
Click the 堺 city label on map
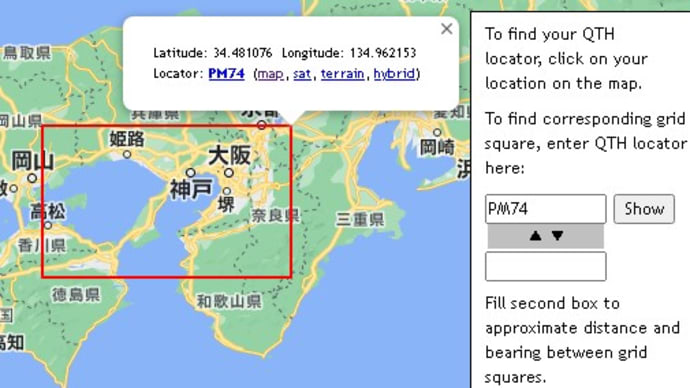click(226, 205)
